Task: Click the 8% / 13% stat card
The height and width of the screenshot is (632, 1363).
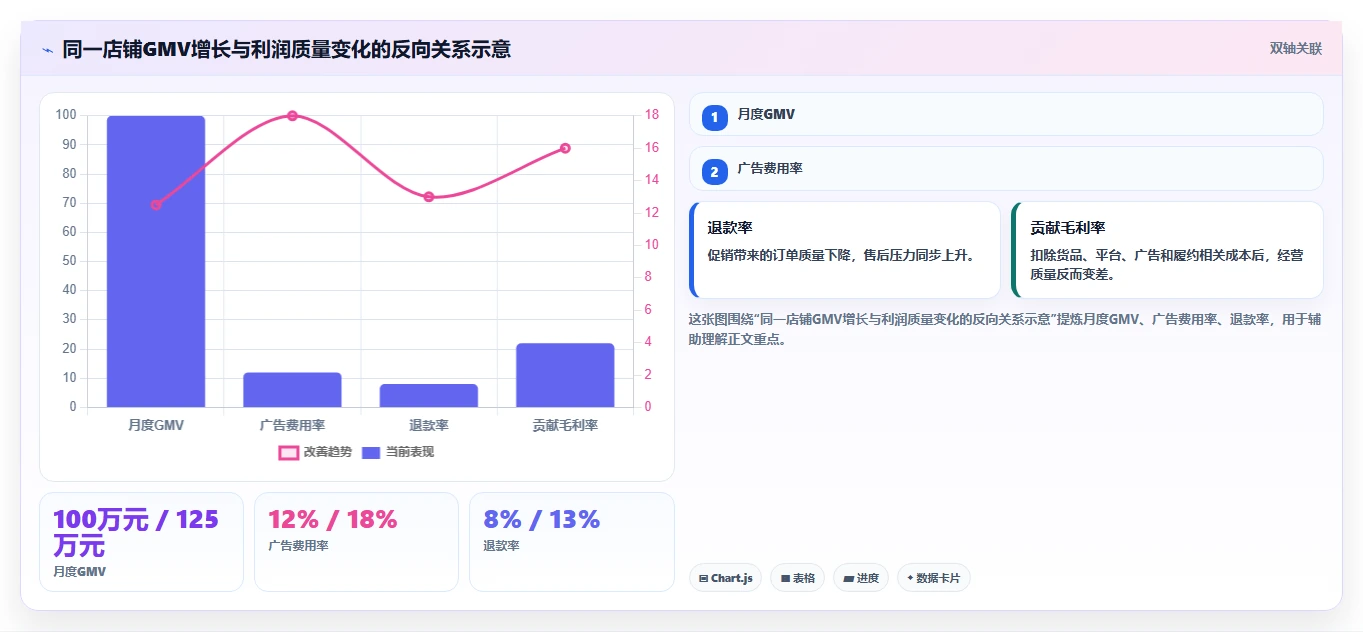Action: [x=572, y=542]
